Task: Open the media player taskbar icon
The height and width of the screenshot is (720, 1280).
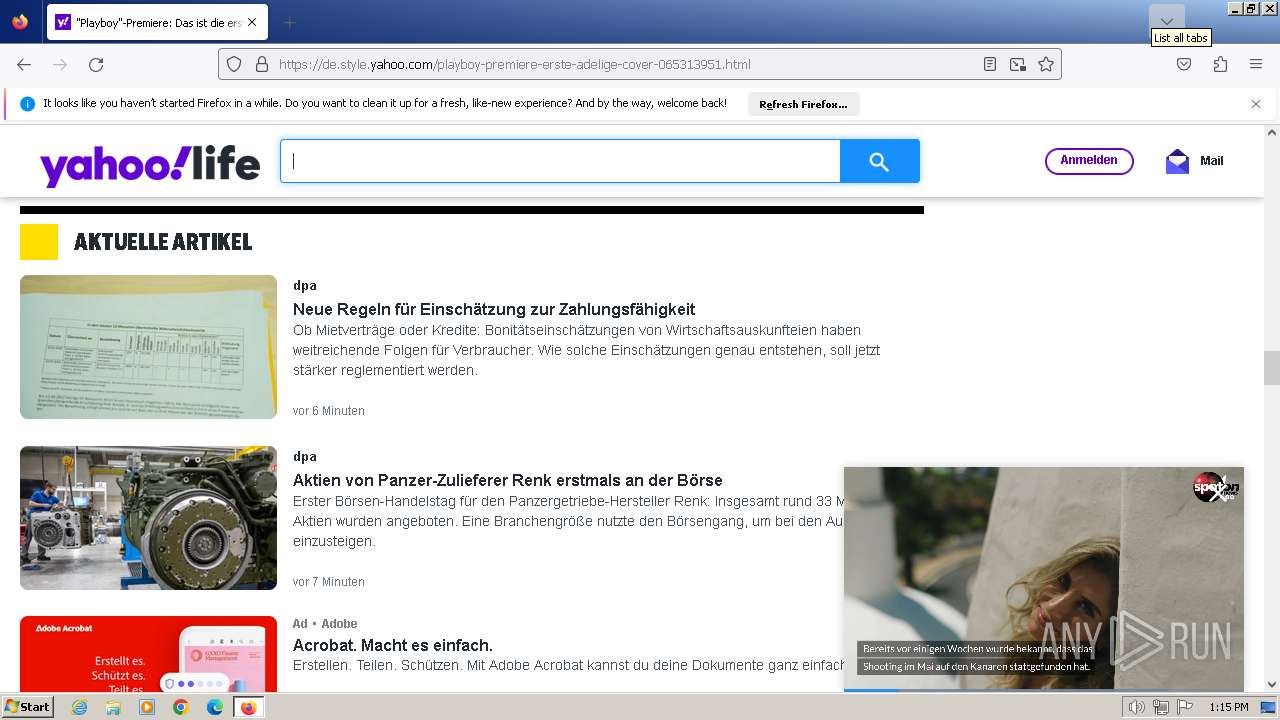Action: [147, 707]
